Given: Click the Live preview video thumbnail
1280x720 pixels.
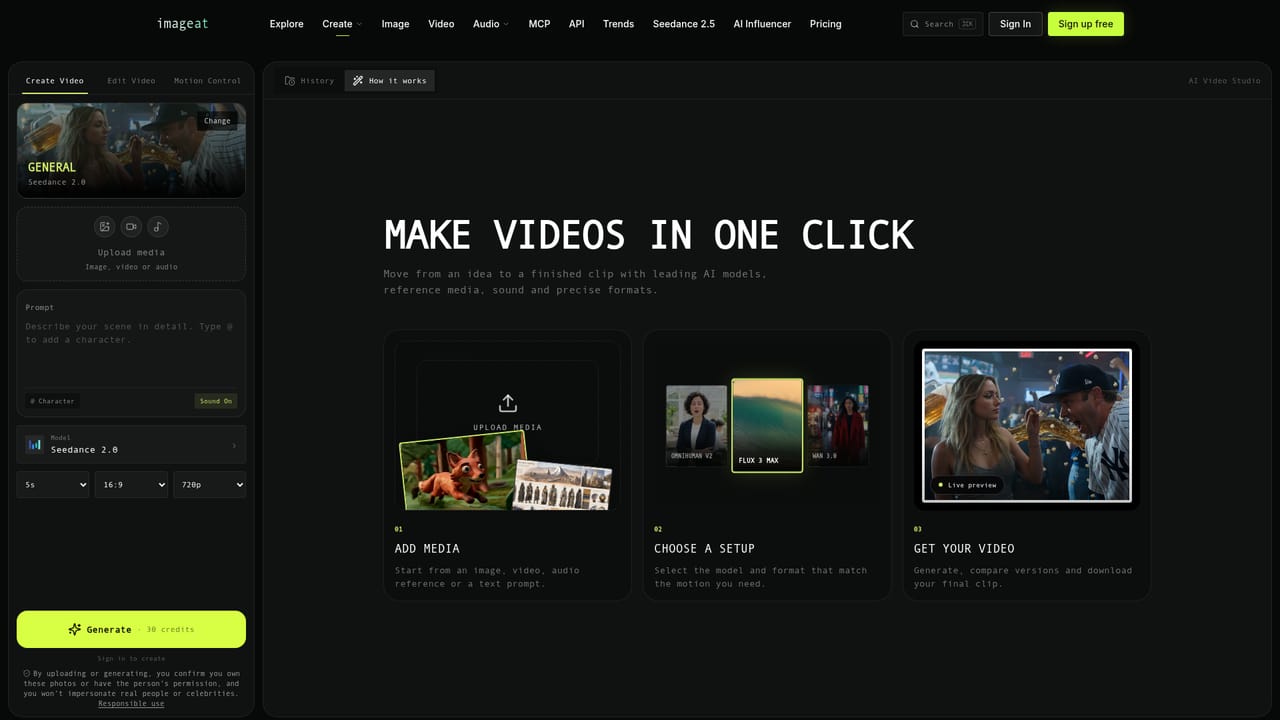Looking at the screenshot, I should point(1026,425).
